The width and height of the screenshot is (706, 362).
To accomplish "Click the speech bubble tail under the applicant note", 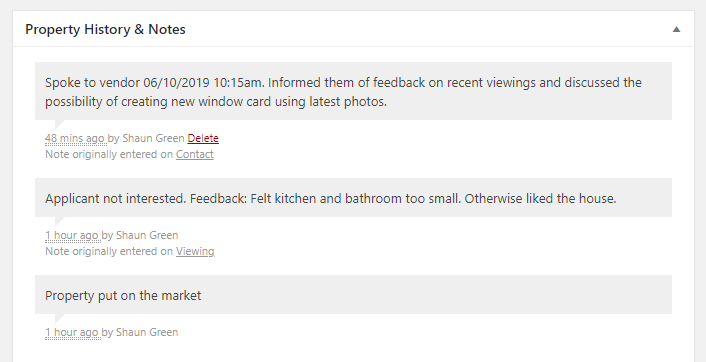I will pos(59,221).
